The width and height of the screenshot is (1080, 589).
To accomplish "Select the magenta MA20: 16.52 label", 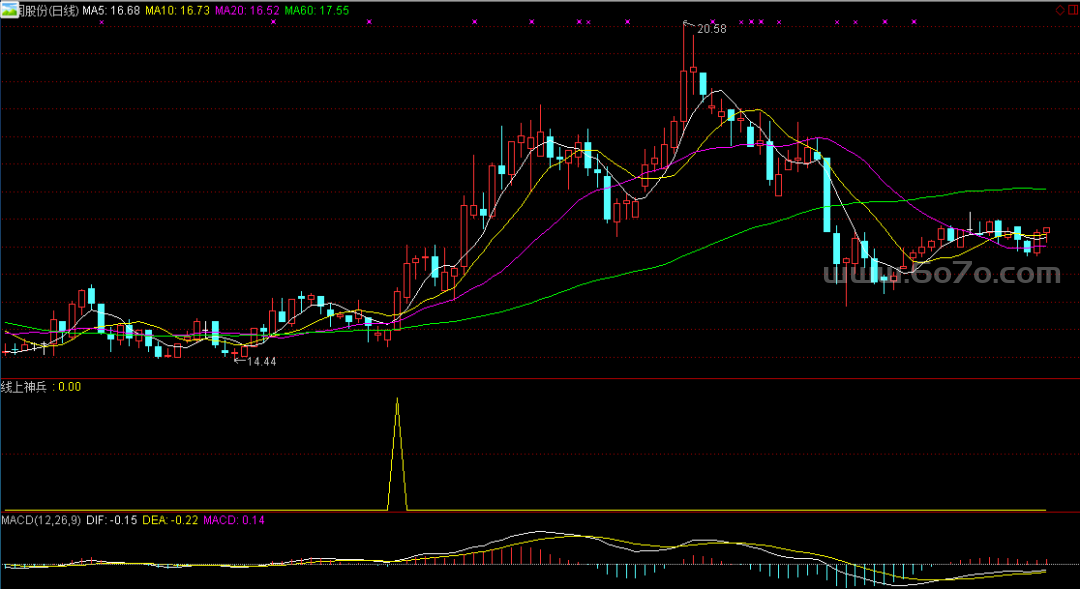I will (x=247, y=10).
